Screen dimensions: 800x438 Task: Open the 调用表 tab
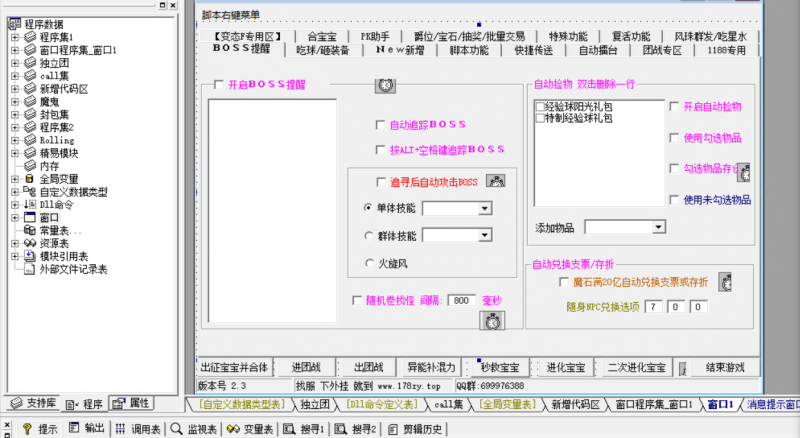point(138,429)
